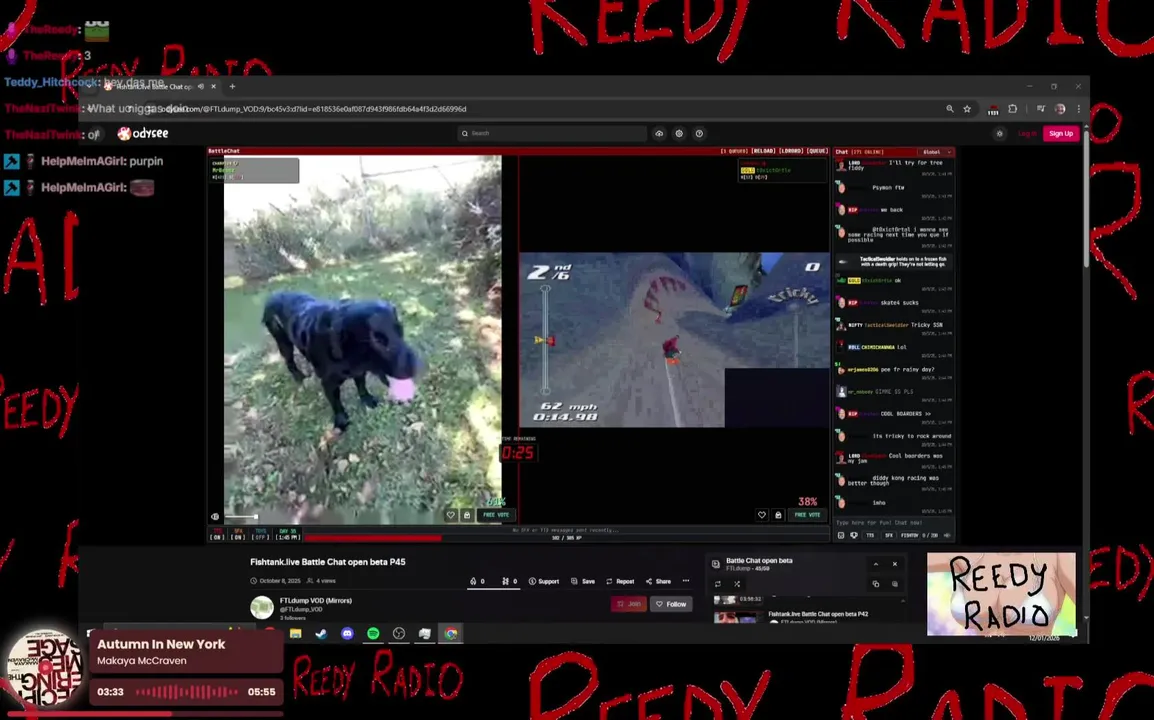
Task: Type-here chat input field in BattleChat
Action: click(x=893, y=523)
